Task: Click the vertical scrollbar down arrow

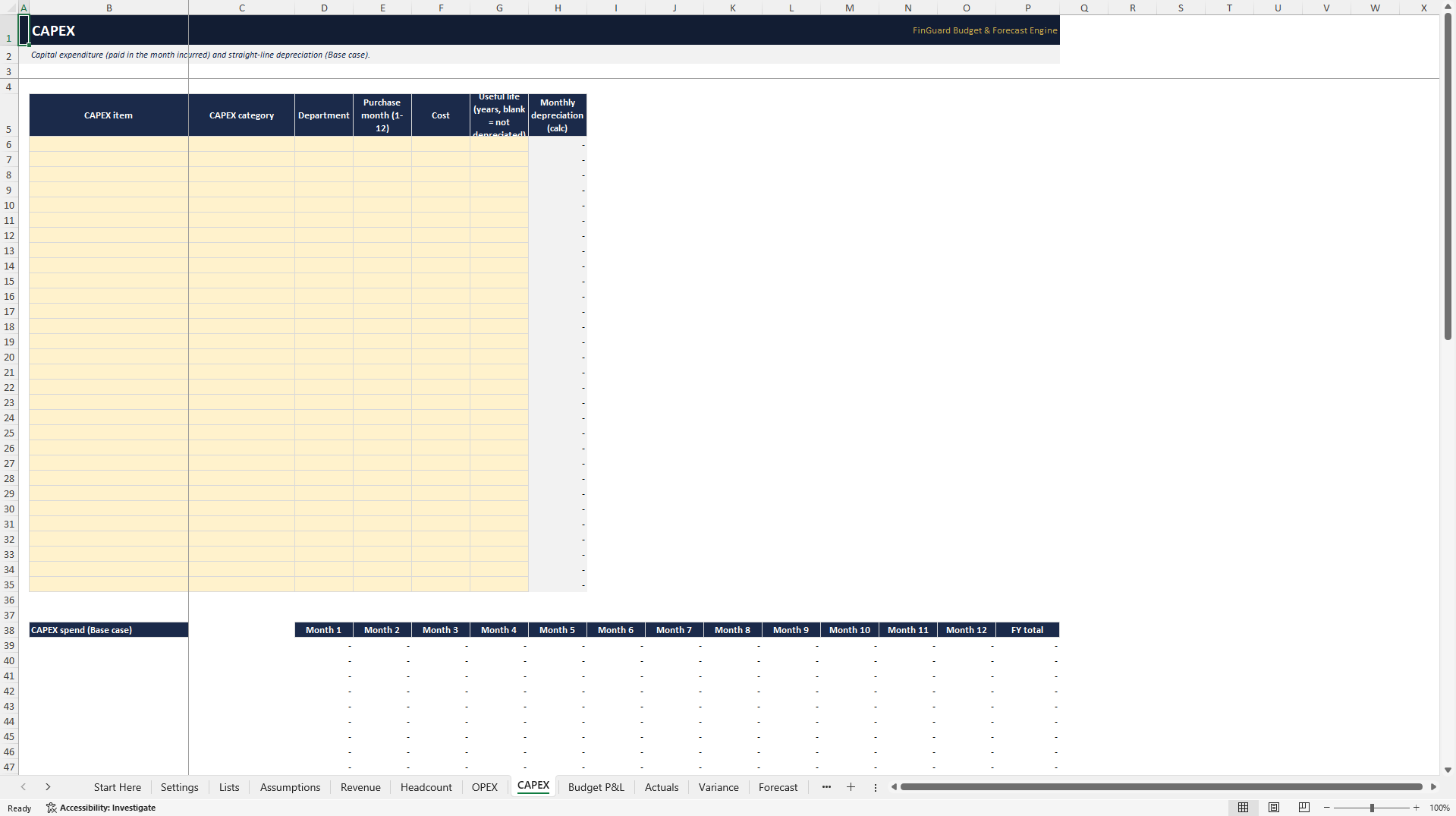Action: coord(1448,770)
